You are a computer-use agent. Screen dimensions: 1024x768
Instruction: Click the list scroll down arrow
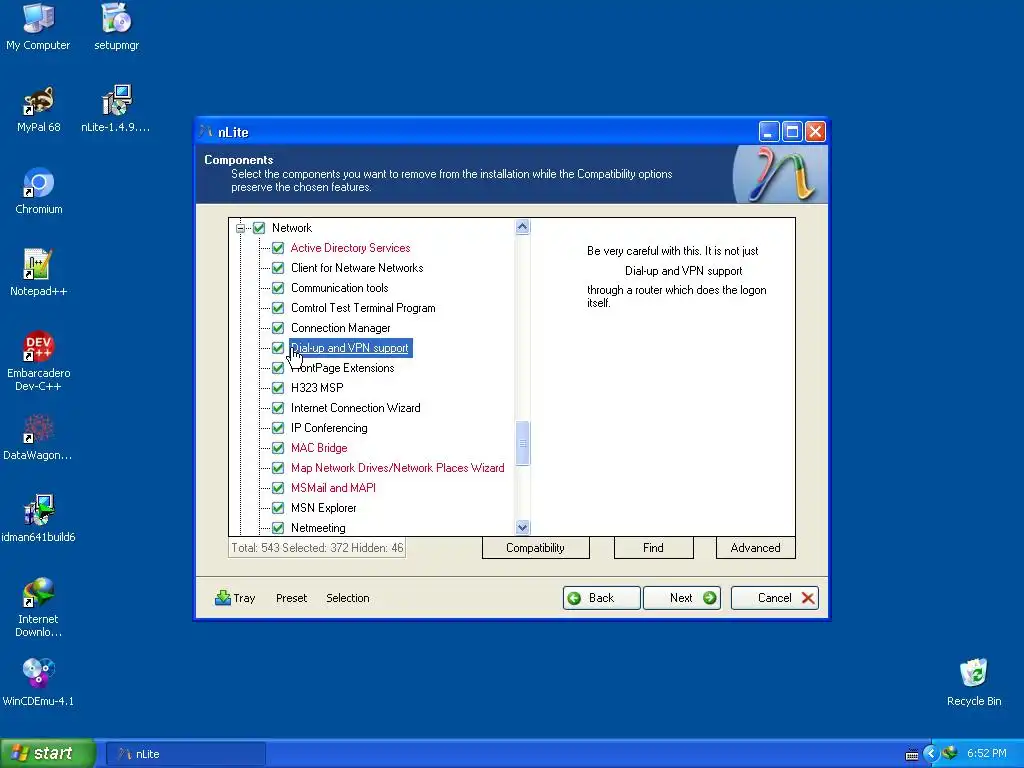(522, 527)
